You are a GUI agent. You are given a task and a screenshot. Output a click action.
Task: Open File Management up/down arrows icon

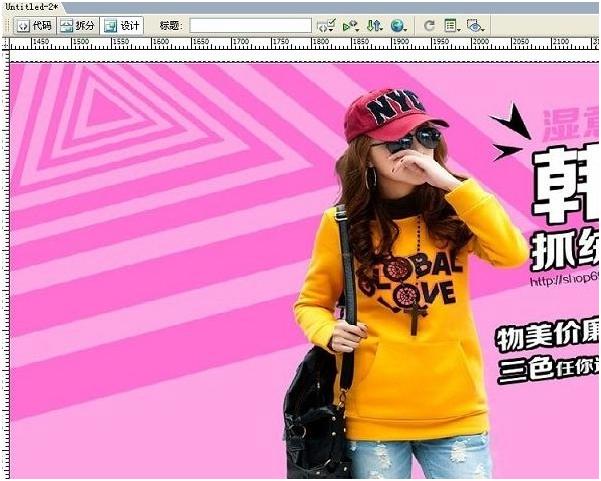click(x=374, y=25)
